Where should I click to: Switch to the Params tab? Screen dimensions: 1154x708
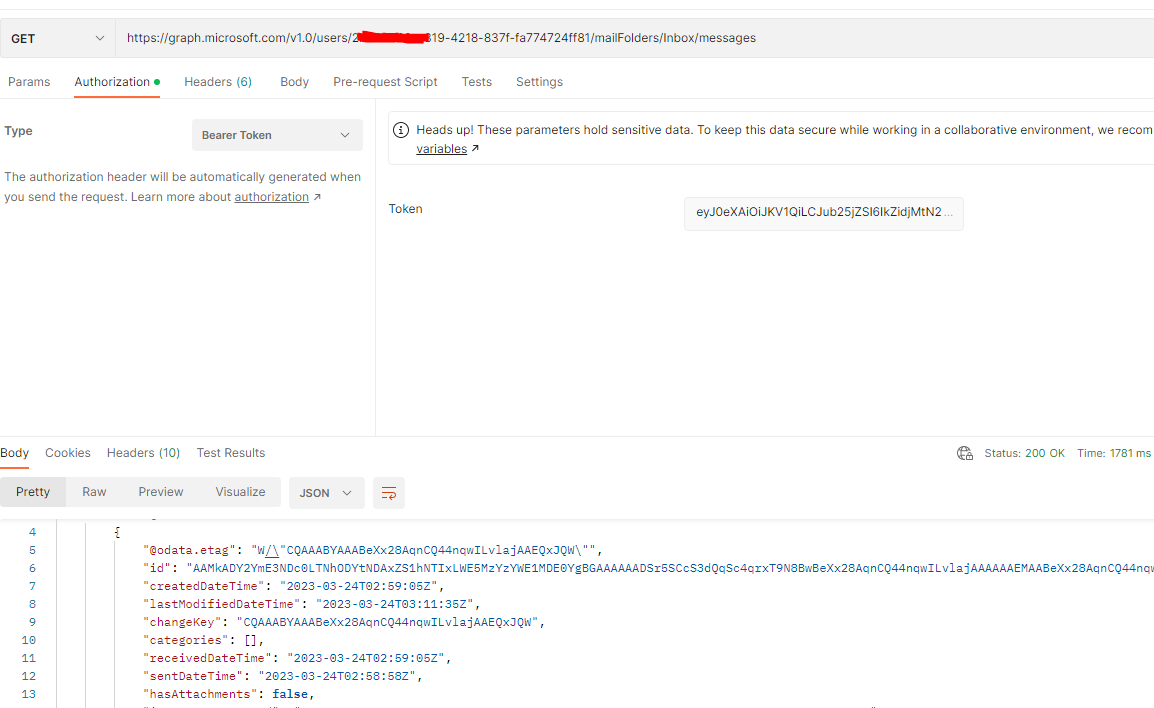(x=29, y=81)
